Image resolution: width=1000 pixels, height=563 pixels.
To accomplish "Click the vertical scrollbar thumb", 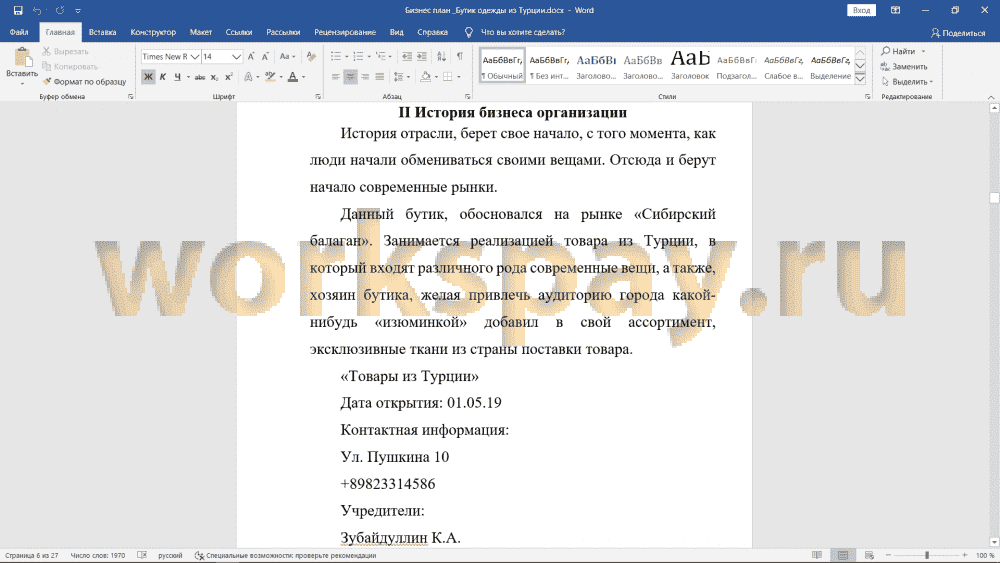I will click(x=994, y=198).
